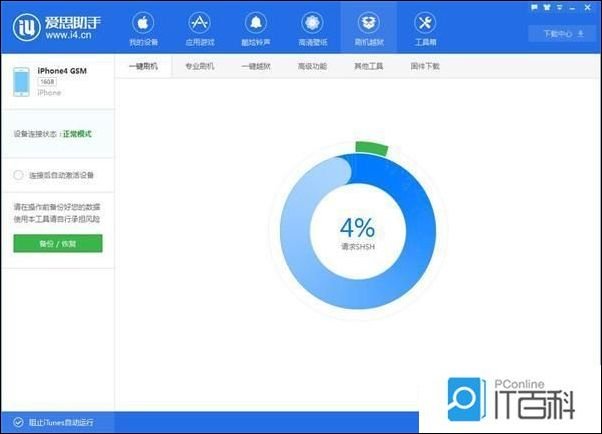Open 应用游戏 app store icon
The width and height of the screenshot is (602, 434).
199,28
